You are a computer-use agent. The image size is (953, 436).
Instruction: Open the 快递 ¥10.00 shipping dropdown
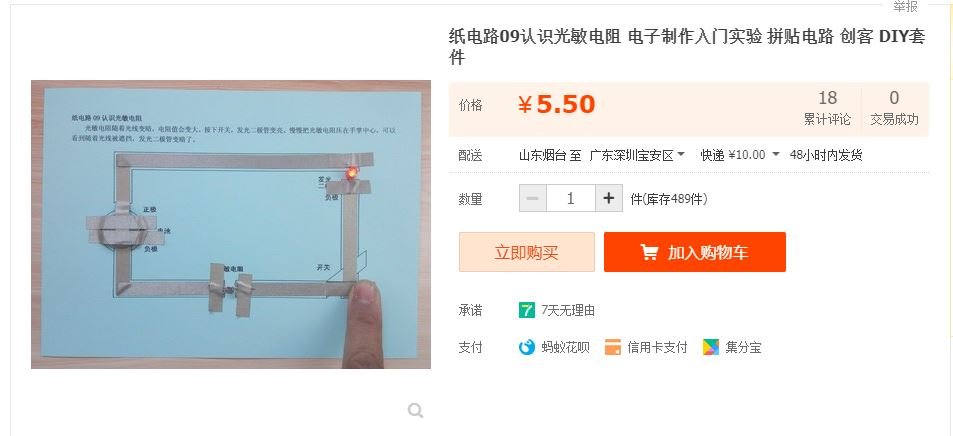click(x=740, y=155)
